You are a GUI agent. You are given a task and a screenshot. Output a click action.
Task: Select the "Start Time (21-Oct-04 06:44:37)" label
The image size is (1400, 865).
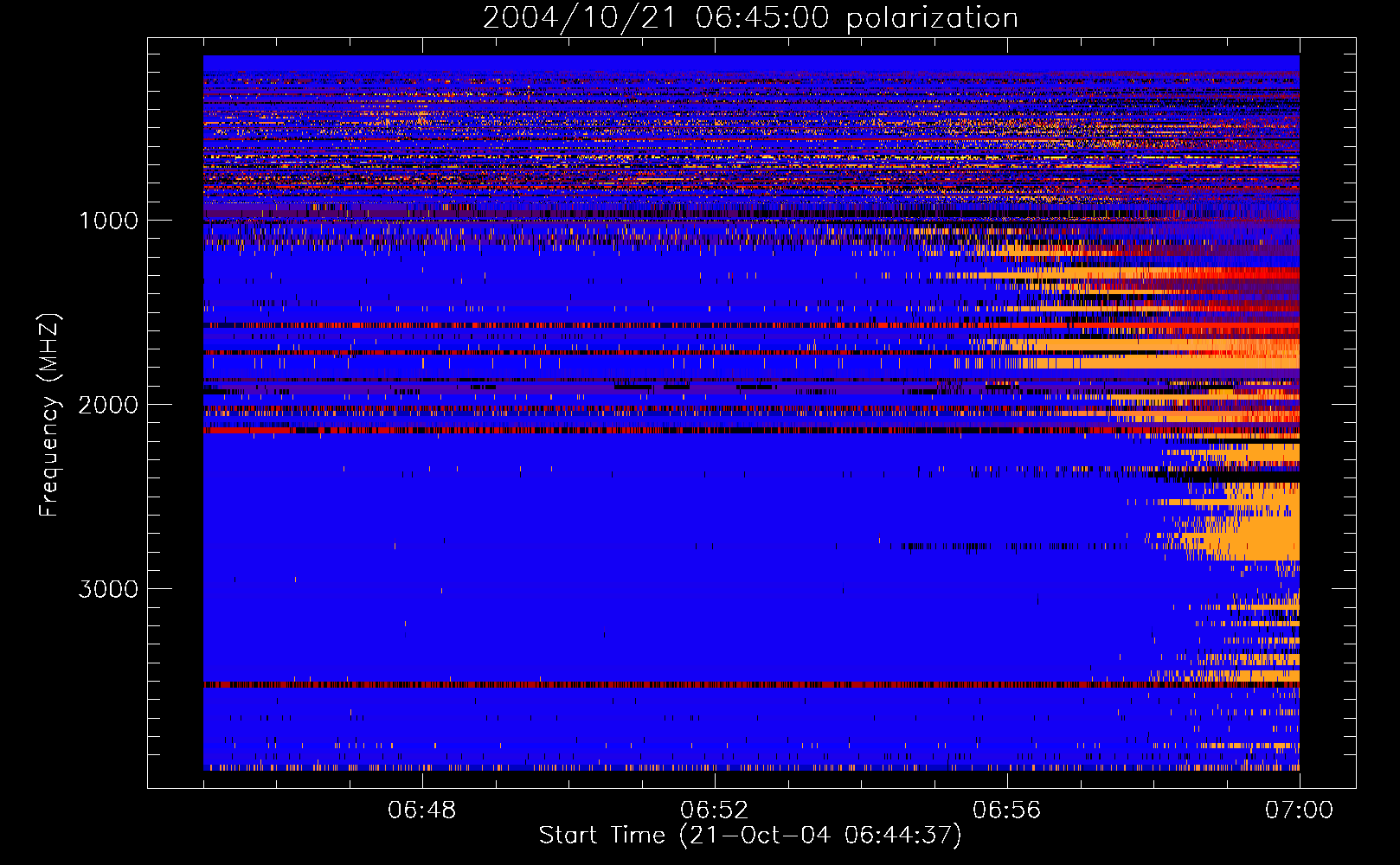pyautogui.click(x=750, y=836)
